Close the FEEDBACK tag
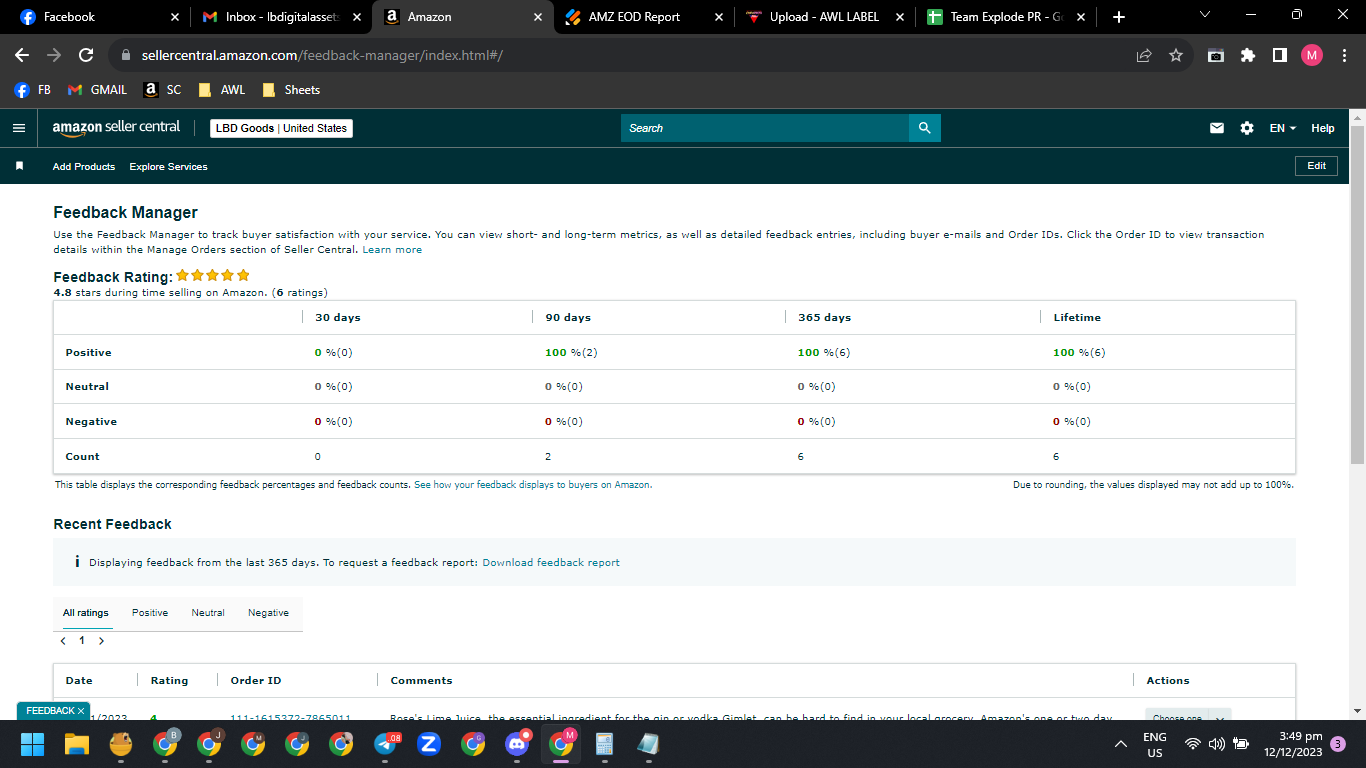The height and width of the screenshot is (768, 1366). (81, 711)
